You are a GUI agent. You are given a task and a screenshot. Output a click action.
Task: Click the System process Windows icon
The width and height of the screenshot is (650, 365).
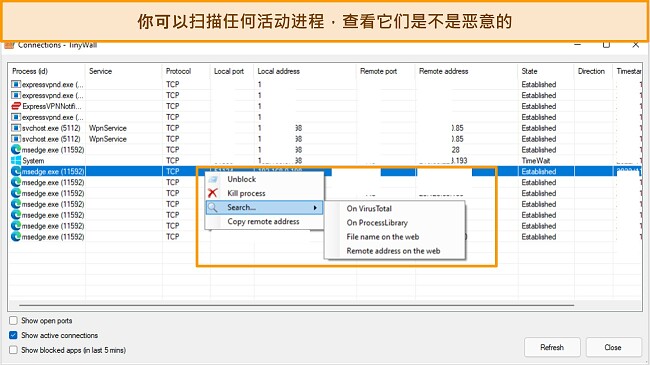(x=16, y=161)
